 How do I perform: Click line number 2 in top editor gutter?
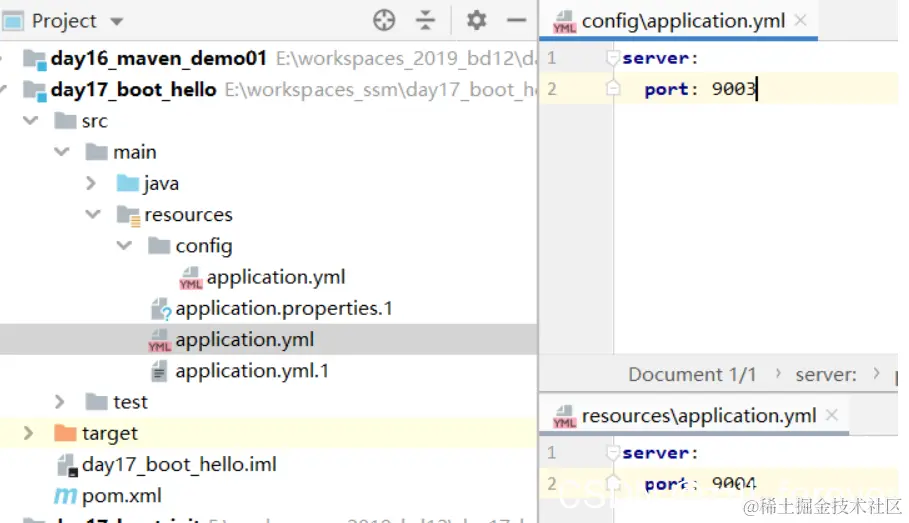click(552, 89)
